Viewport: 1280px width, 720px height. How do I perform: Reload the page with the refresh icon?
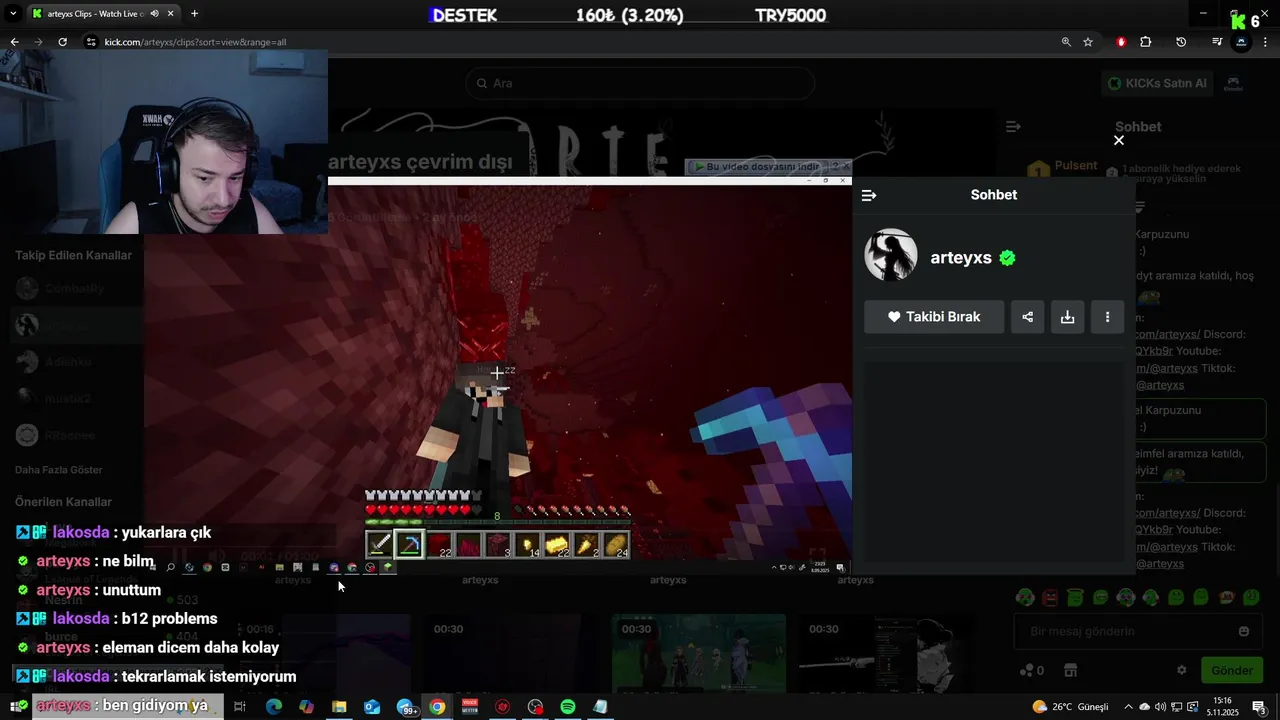[62, 42]
